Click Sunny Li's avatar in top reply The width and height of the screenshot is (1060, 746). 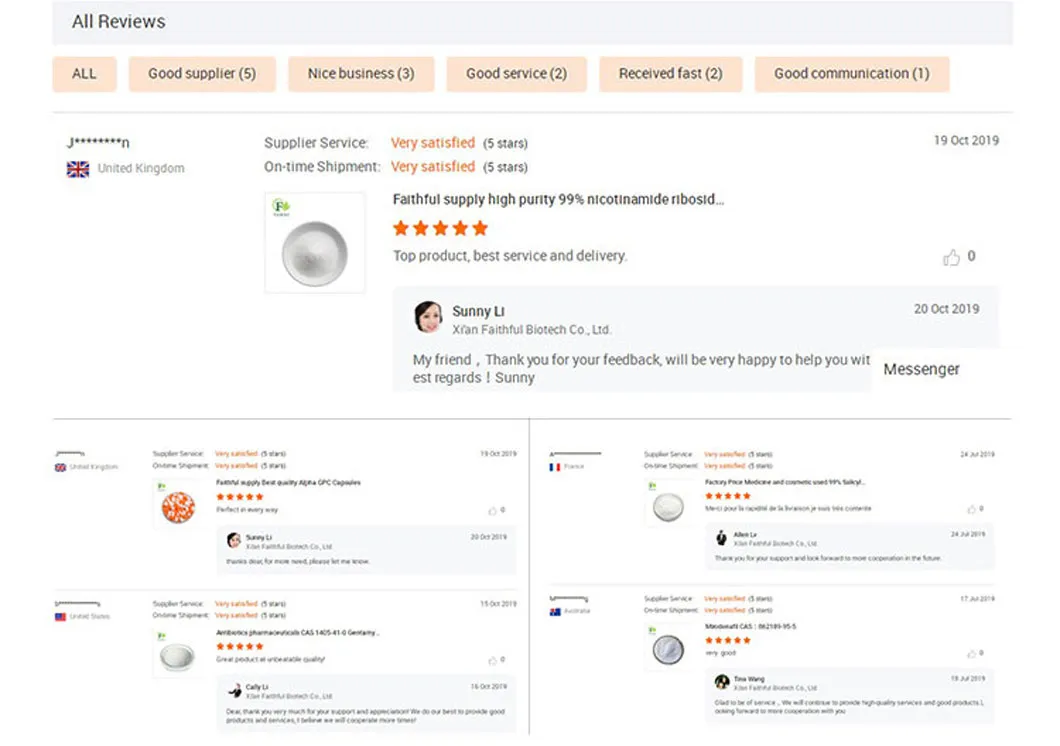click(x=428, y=317)
